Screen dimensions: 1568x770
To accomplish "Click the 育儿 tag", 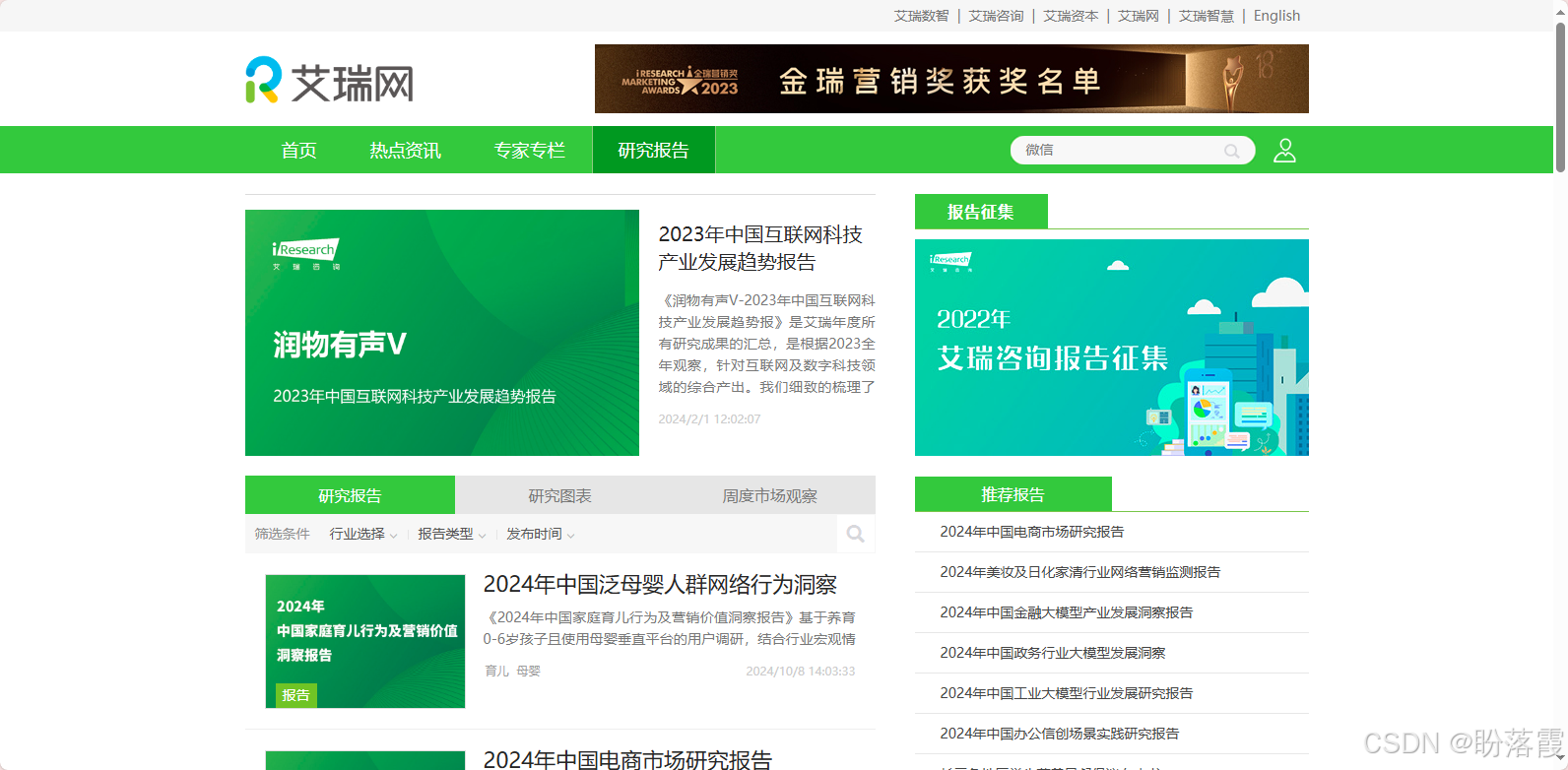I will point(497,671).
